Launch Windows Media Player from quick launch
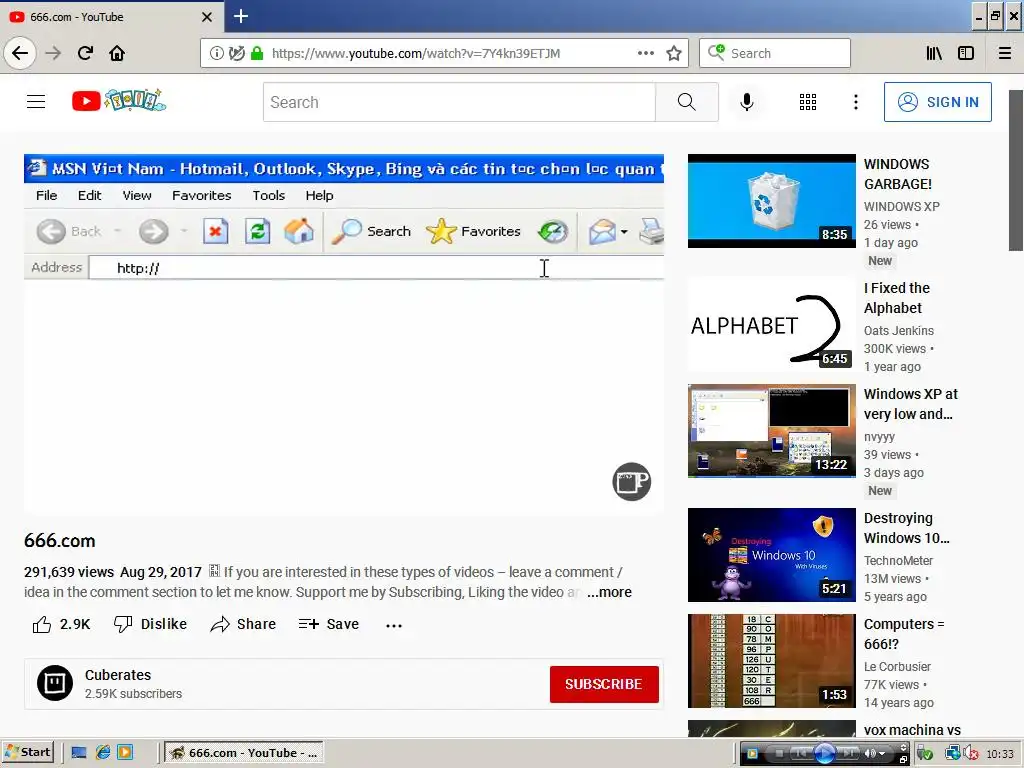The image size is (1024, 768). [125, 752]
